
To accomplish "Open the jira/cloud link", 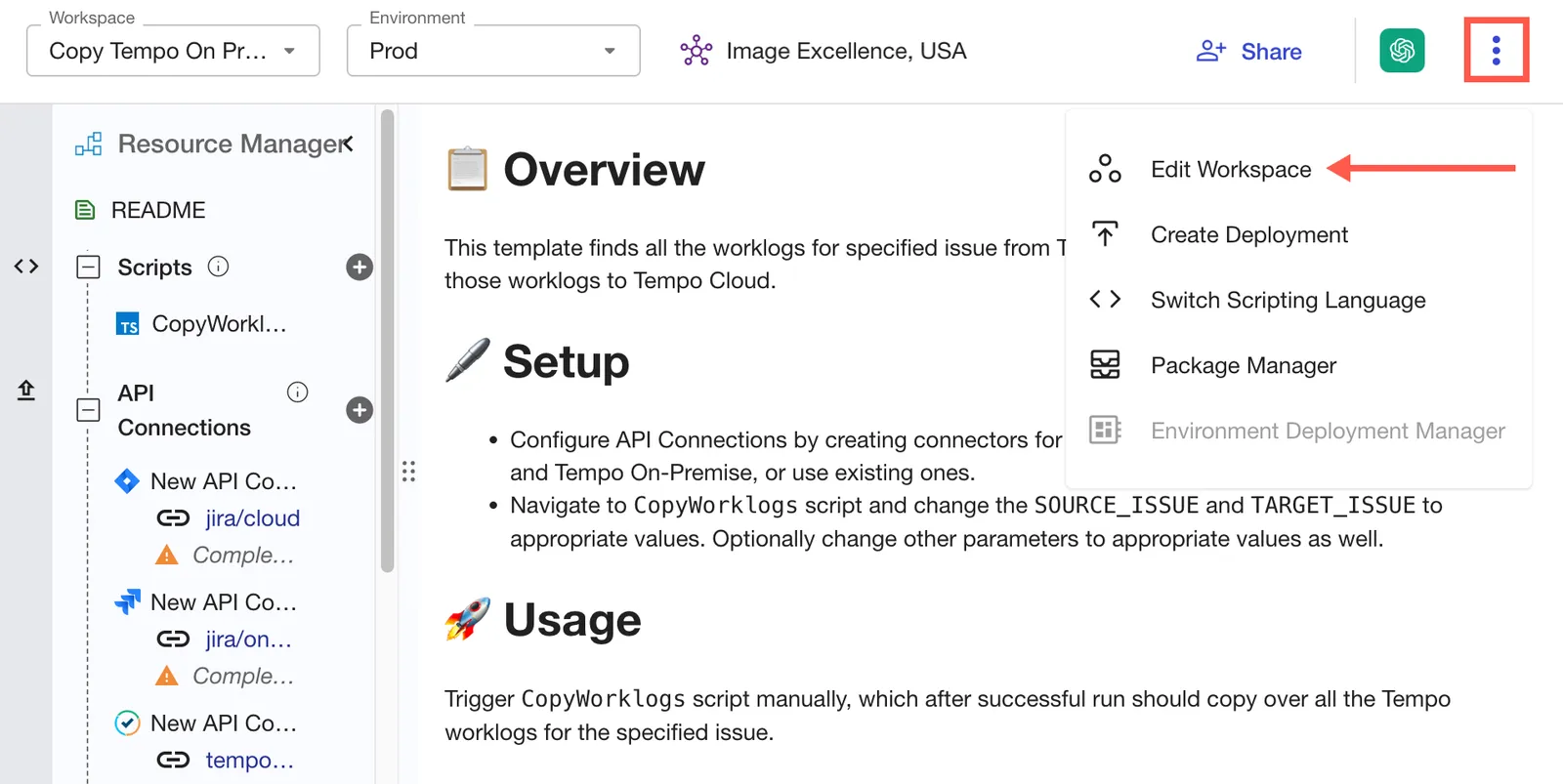I will point(252,518).
